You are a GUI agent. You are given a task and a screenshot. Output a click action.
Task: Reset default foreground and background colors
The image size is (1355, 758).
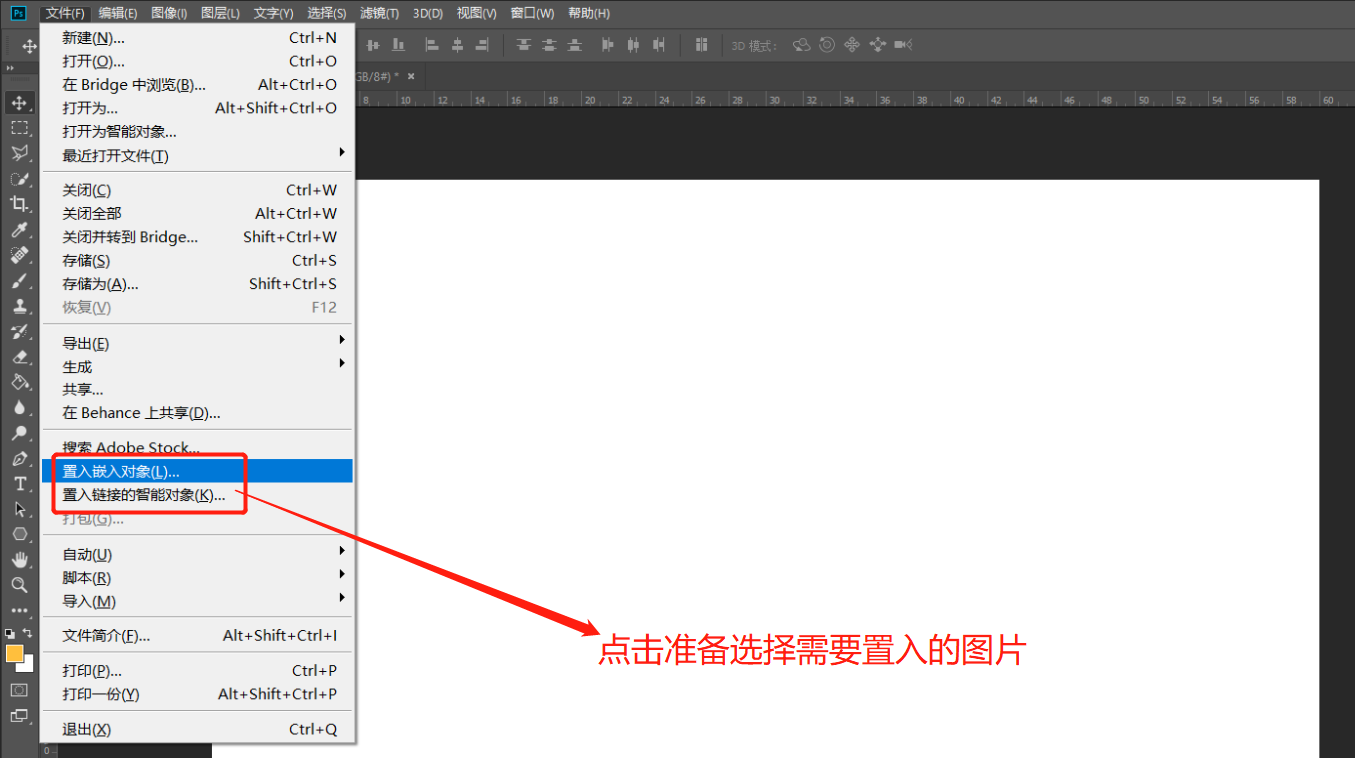pos(9,633)
